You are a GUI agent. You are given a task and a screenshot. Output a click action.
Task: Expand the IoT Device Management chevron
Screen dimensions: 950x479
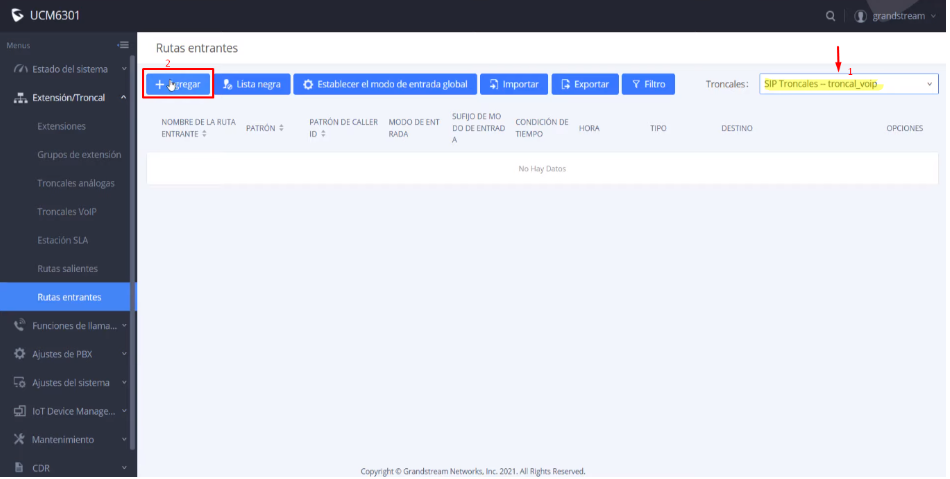click(124, 411)
